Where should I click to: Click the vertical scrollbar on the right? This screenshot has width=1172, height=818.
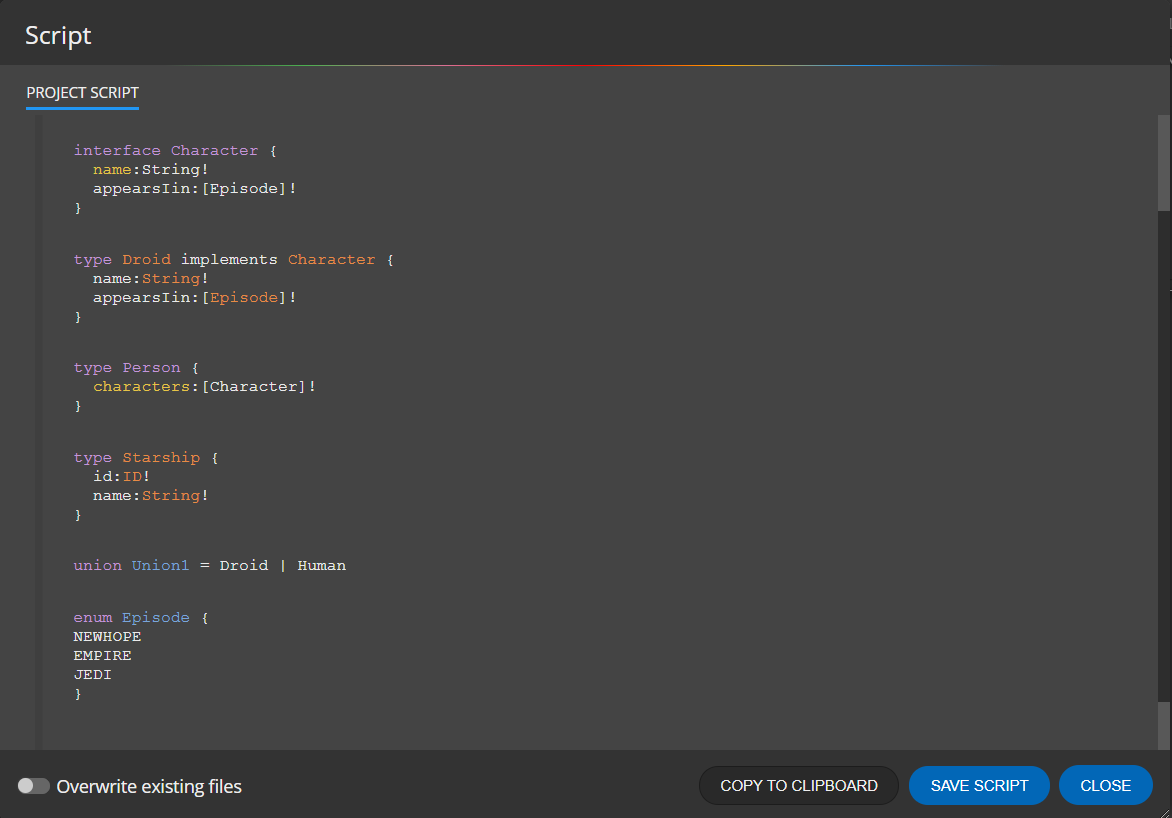(x=1163, y=160)
